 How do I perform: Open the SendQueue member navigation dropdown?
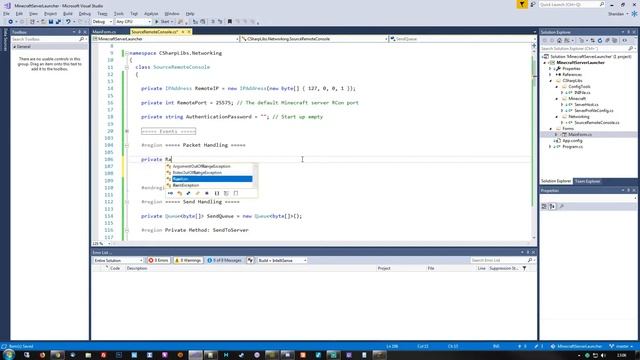tap(462, 39)
